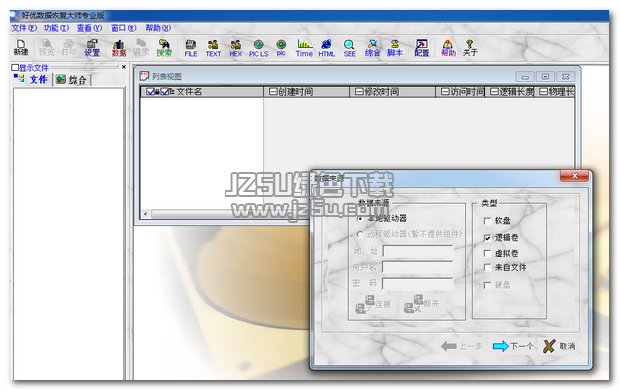Click the 新建 (New) toolbar icon
620x391 pixels.
point(21,47)
